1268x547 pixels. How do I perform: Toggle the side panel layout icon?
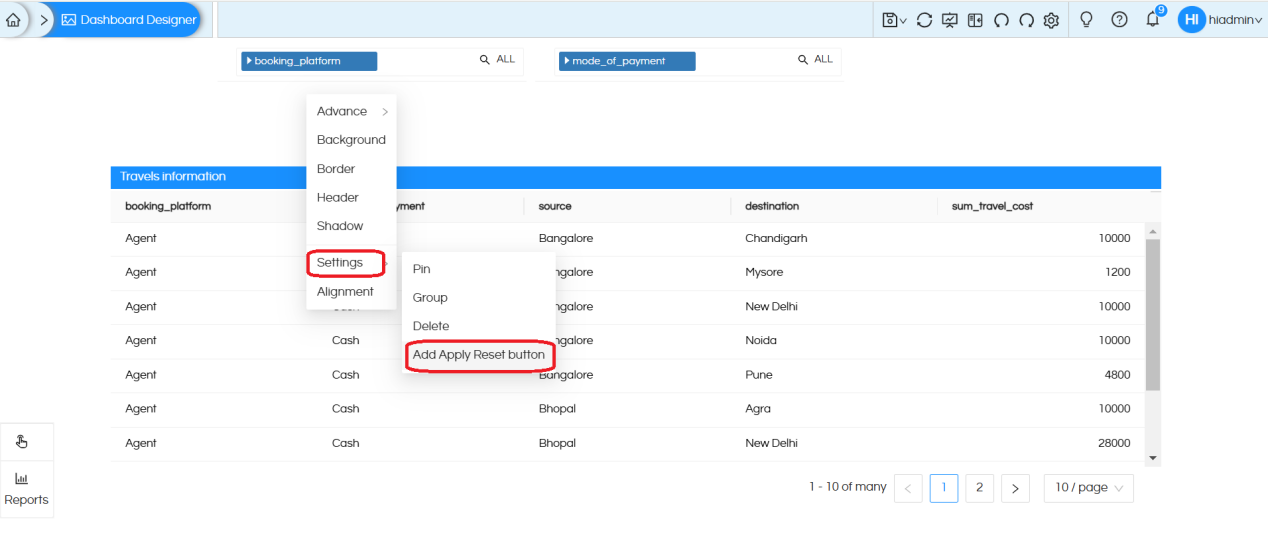coord(975,20)
